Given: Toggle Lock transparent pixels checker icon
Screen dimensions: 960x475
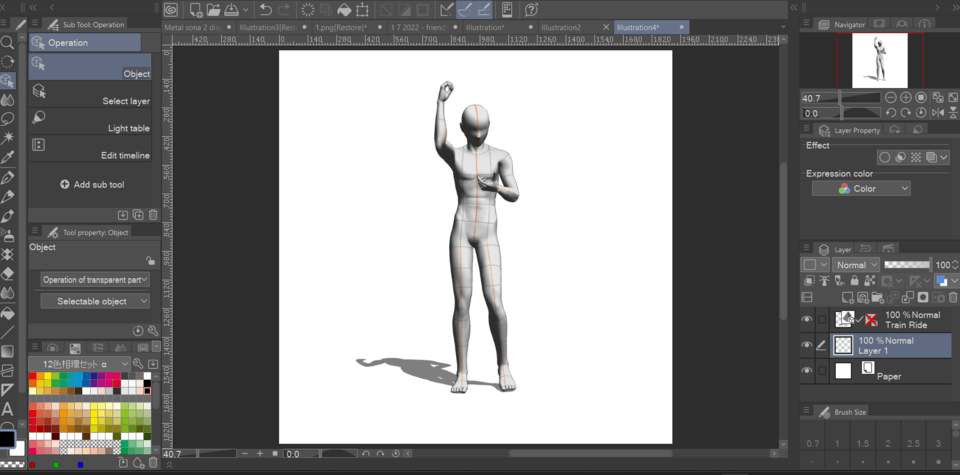Looking at the screenshot, I should coord(869,281).
